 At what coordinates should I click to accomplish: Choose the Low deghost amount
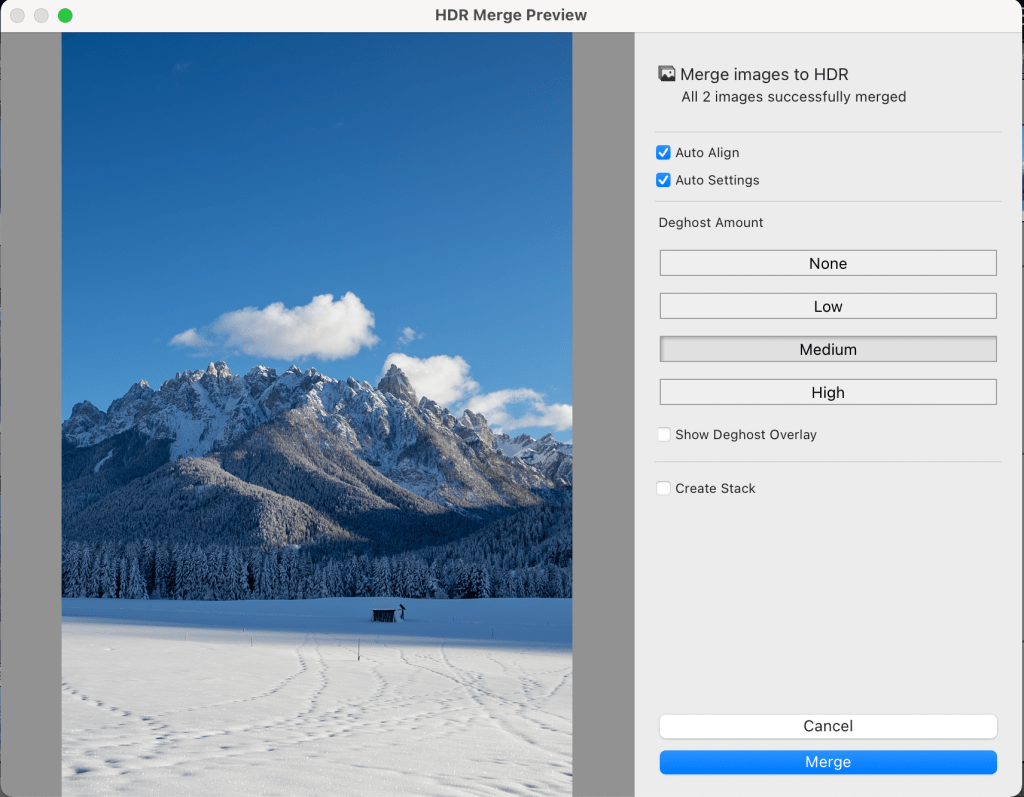pyautogui.click(x=828, y=306)
